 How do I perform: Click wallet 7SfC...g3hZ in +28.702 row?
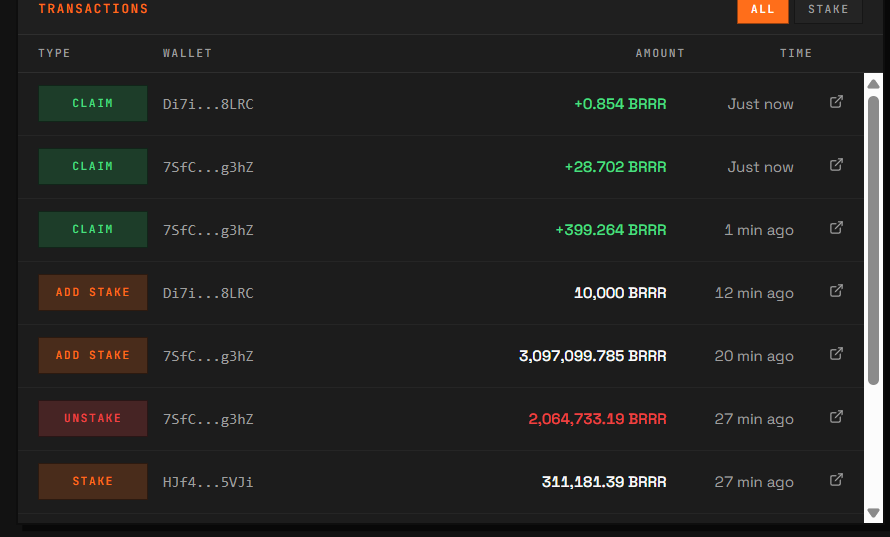tap(208, 167)
